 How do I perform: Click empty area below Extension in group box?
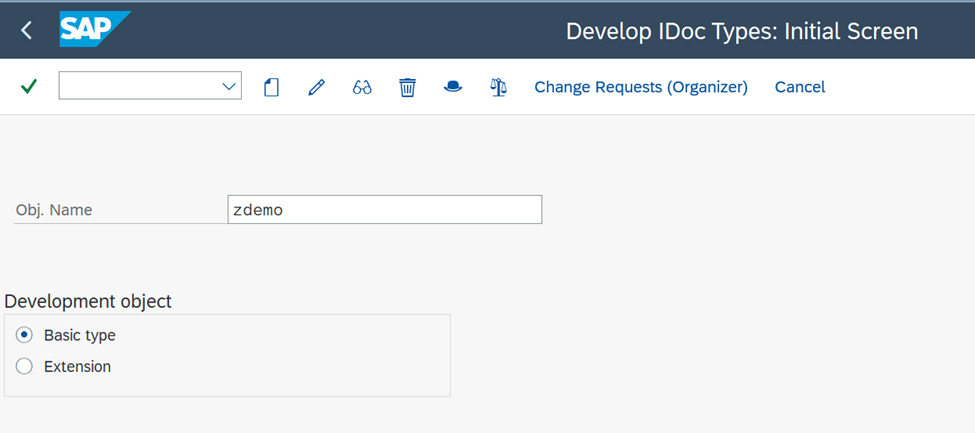[x=227, y=386]
